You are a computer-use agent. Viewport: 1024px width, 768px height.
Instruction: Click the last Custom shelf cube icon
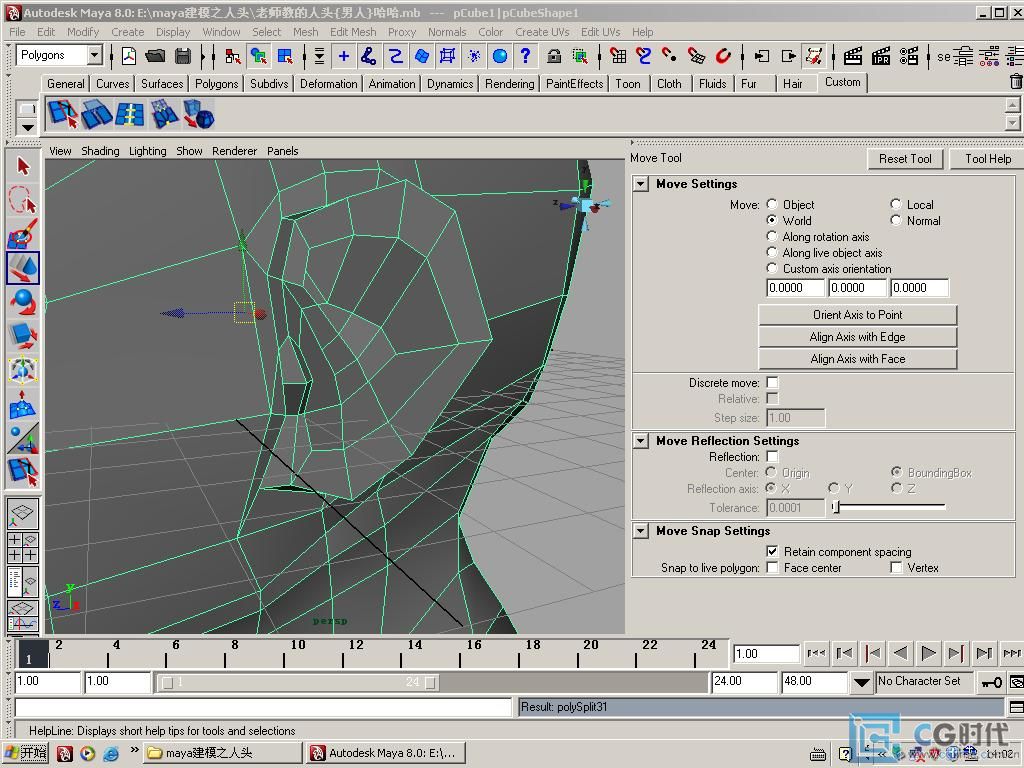click(x=199, y=114)
